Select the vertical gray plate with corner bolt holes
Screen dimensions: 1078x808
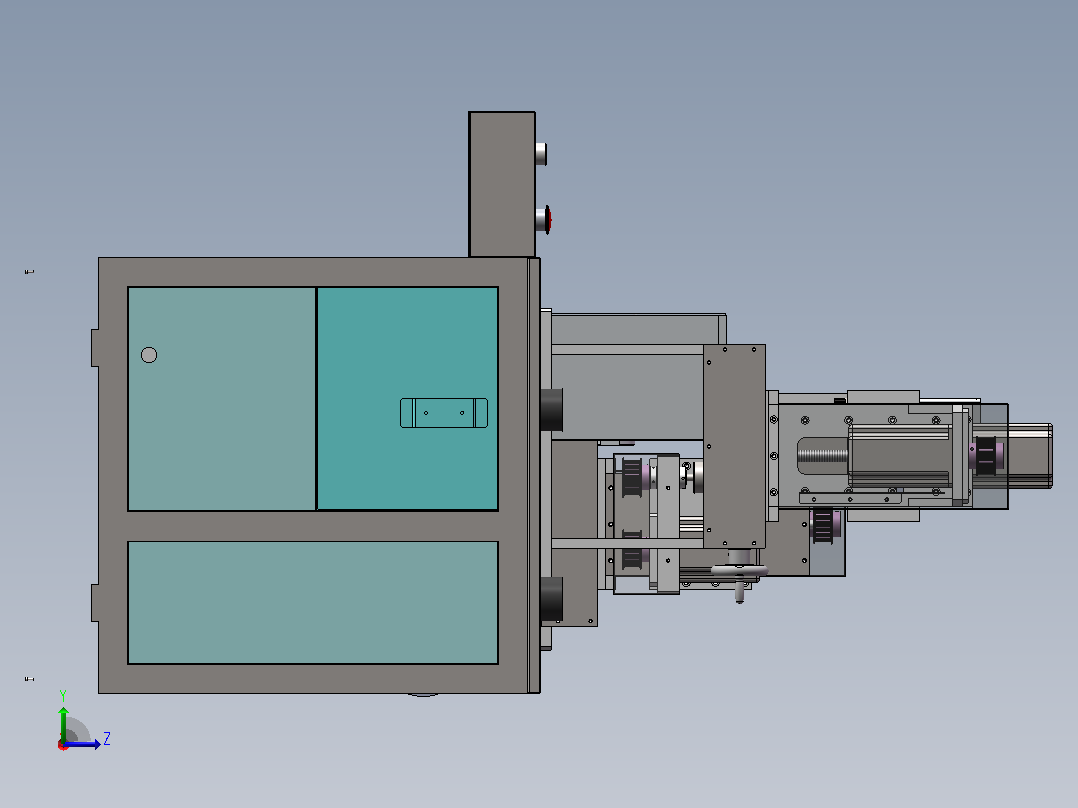(x=734, y=446)
